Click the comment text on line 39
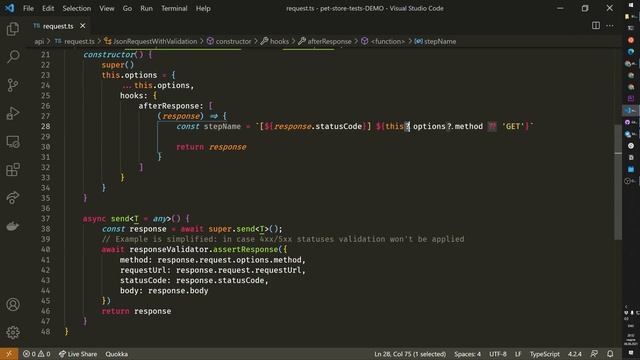The width and height of the screenshot is (640, 360). point(283,239)
